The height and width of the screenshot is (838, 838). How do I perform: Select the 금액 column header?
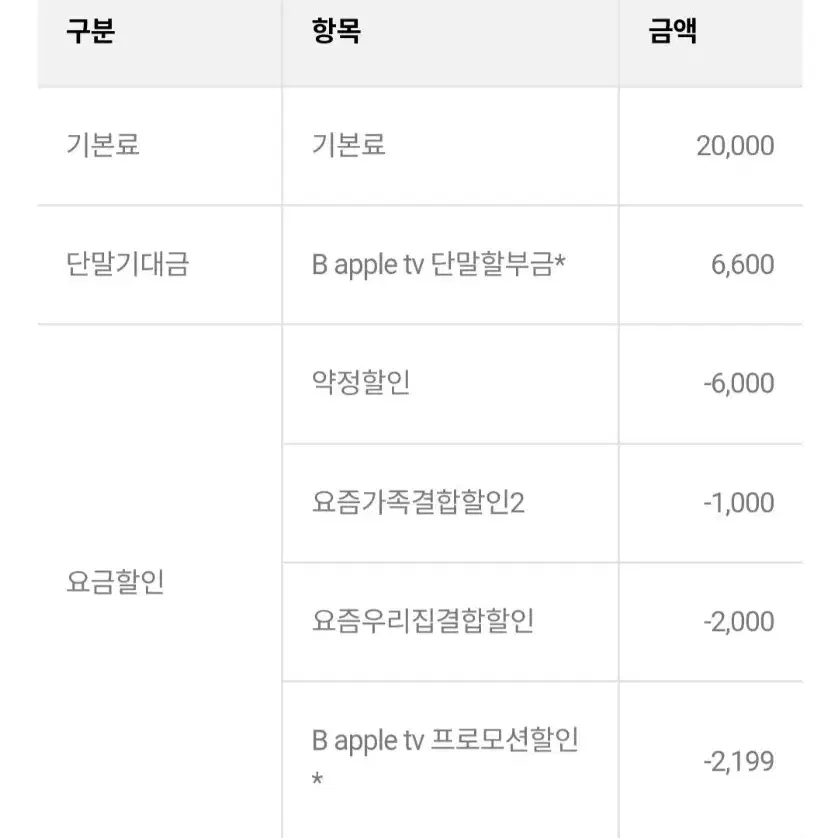coord(672,30)
